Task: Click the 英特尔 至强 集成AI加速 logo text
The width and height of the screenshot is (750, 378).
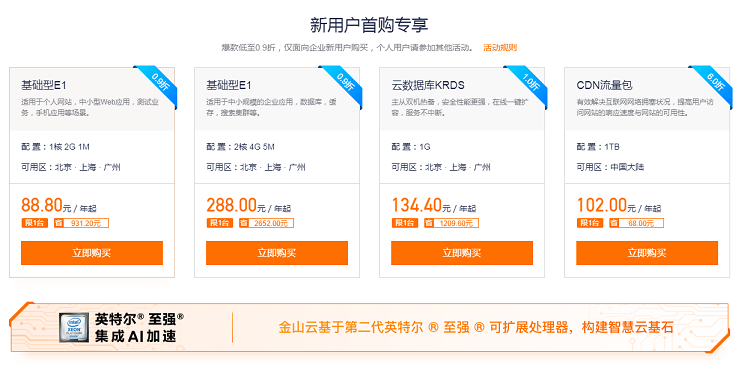Action: coord(139,328)
